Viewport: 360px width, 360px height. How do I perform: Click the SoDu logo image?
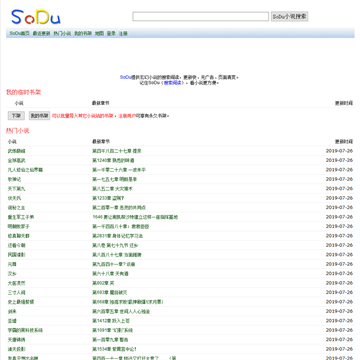(36, 17)
